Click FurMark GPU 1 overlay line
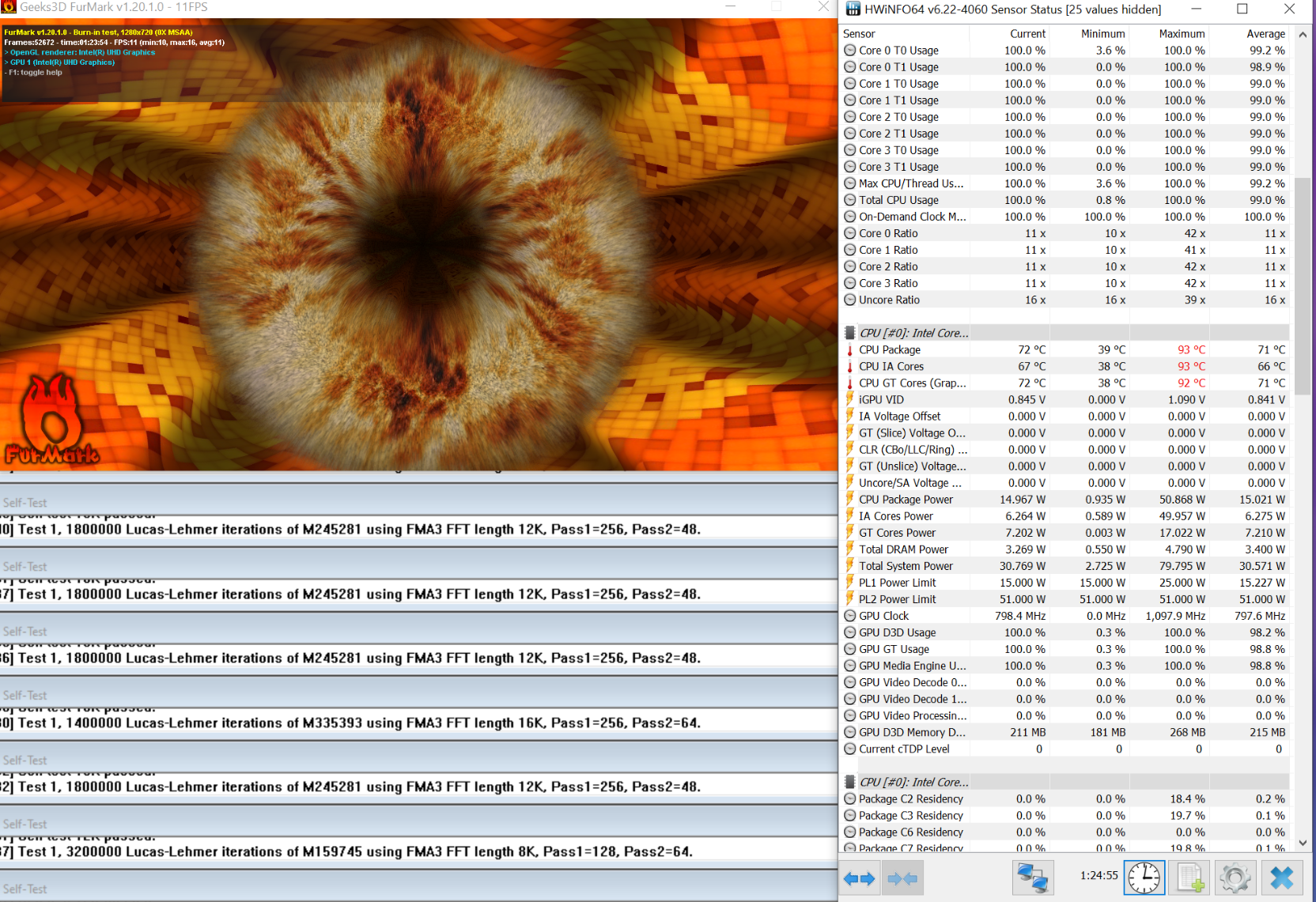 (60, 62)
